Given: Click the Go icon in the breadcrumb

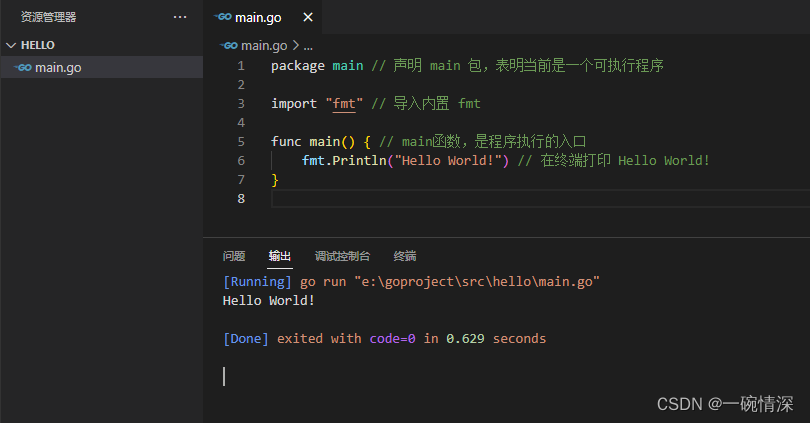Looking at the screenshot, I should coord(229,45).
